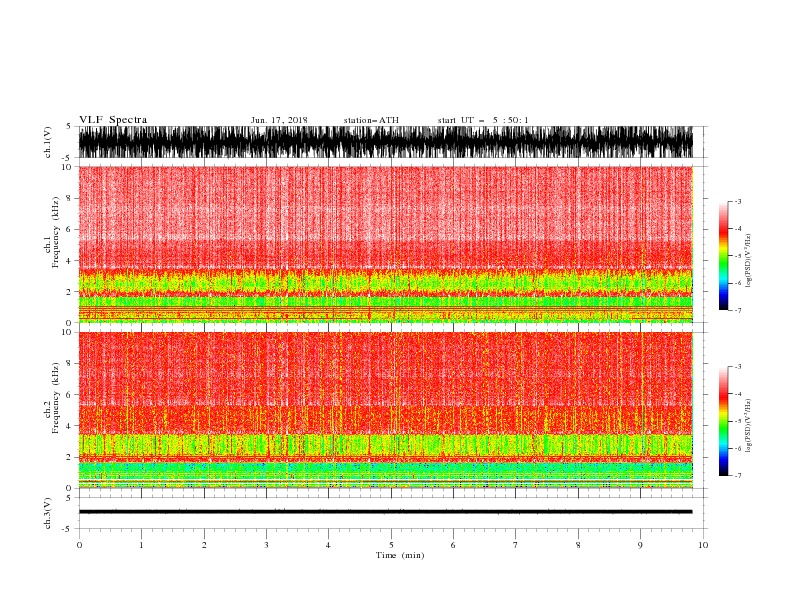Click the log(PSD) label beside ch.2 colorbar
This screenshot has width=792, height=612.
click(x=749, y=426)
